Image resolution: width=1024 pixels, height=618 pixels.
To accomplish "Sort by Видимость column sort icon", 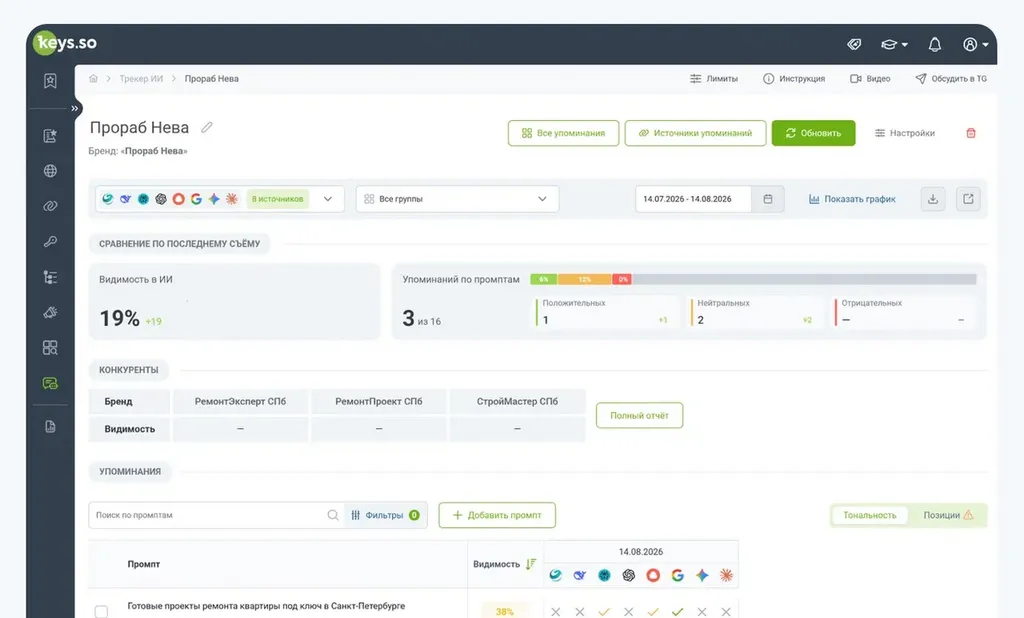I will click(531, 564).
